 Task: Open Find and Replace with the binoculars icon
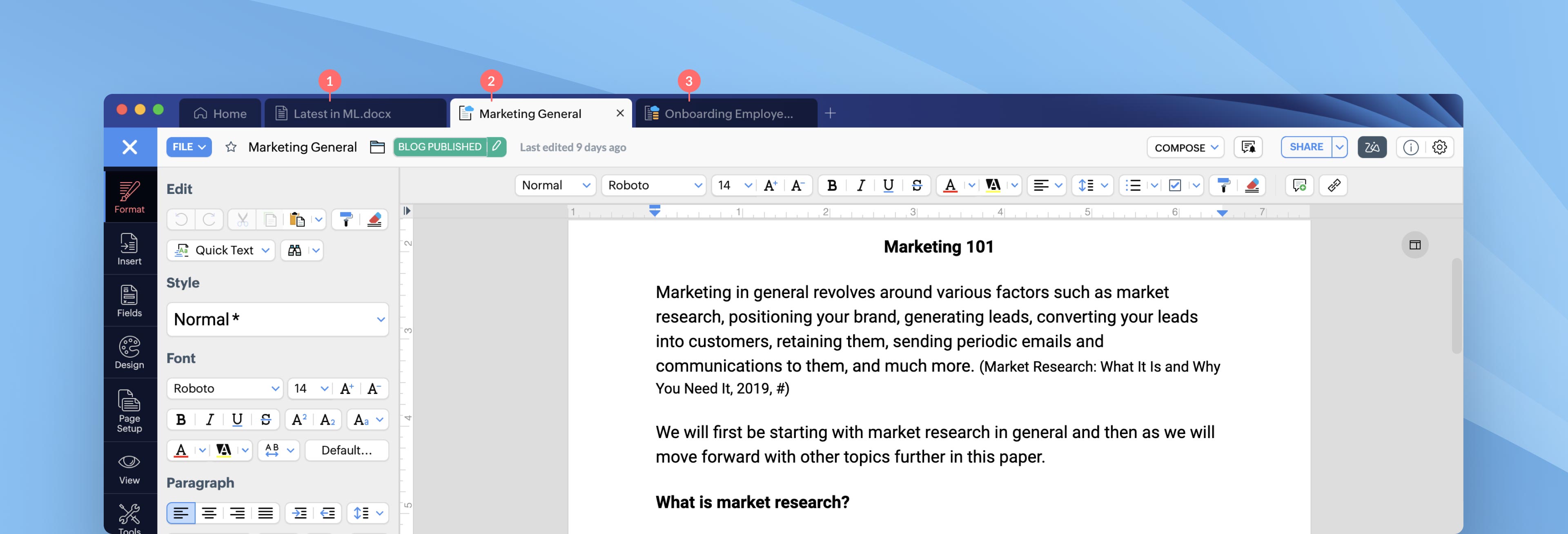click(295, 250)
